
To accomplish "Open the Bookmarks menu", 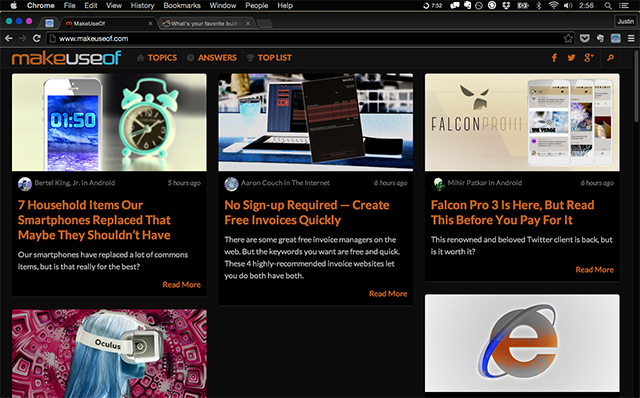I will click(x=182, y=6).
